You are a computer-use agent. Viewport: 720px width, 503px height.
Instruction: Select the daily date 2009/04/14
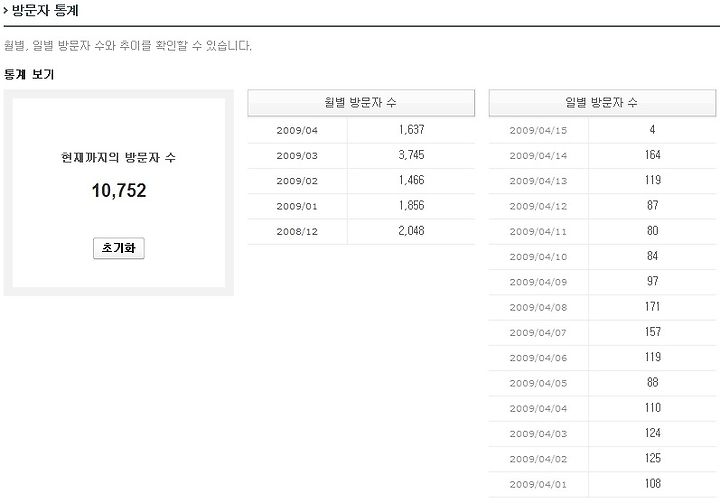(x=538, y=156)
